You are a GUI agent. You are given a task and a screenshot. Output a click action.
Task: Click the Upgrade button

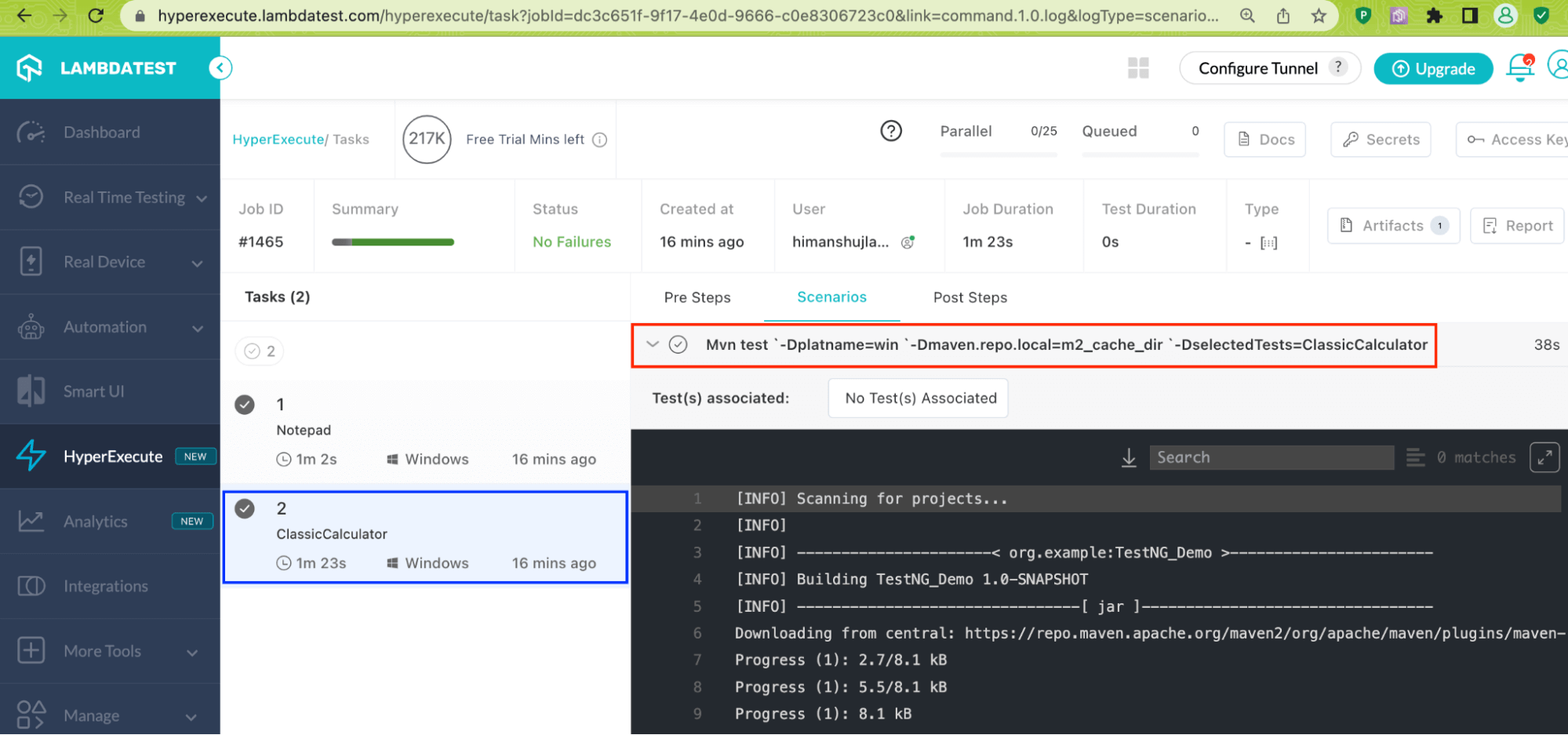1433,69
